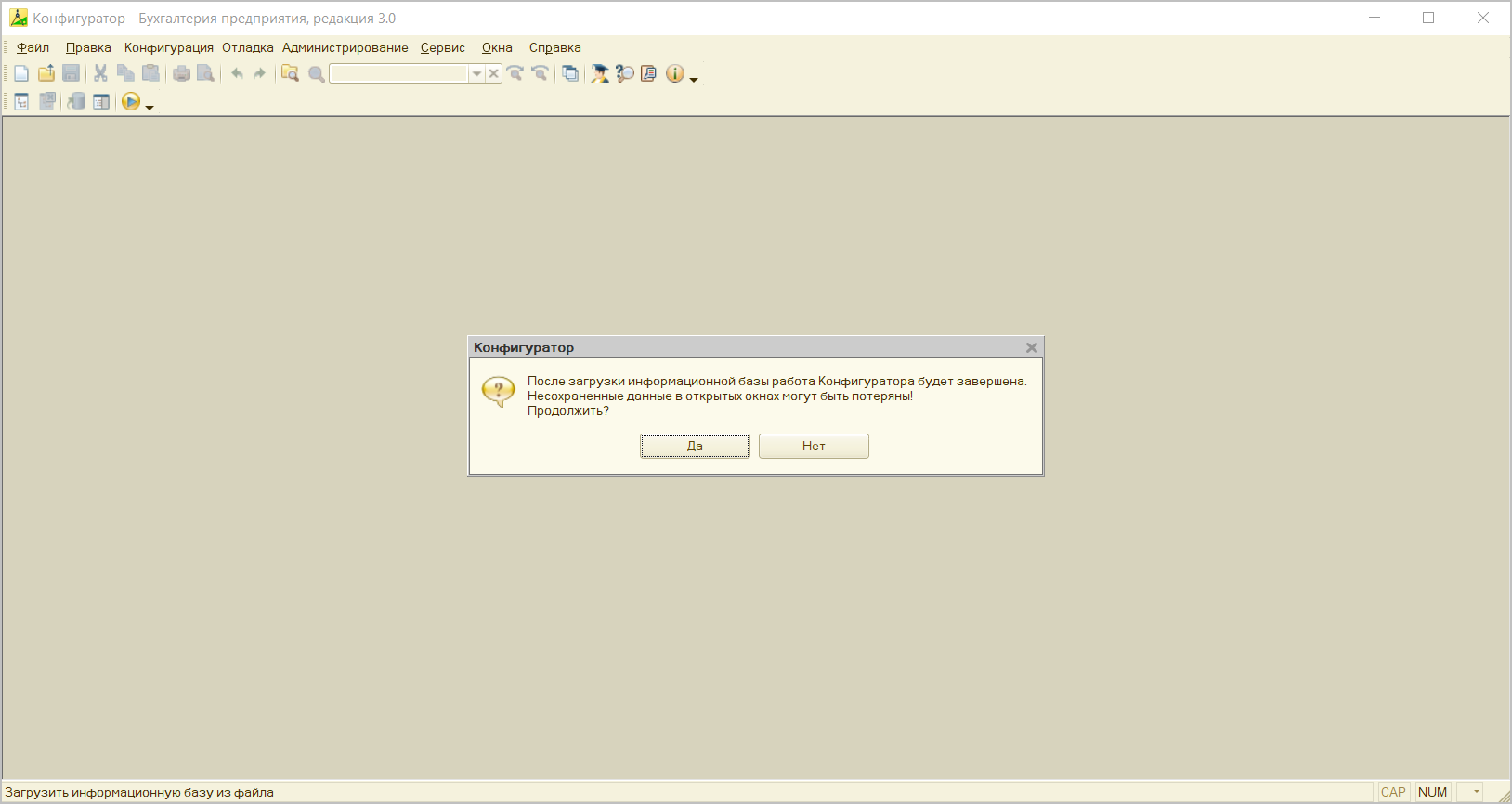Viewport: 1512px width, 804px height.
Task: Clear the search field with the X
Action: 494,74
